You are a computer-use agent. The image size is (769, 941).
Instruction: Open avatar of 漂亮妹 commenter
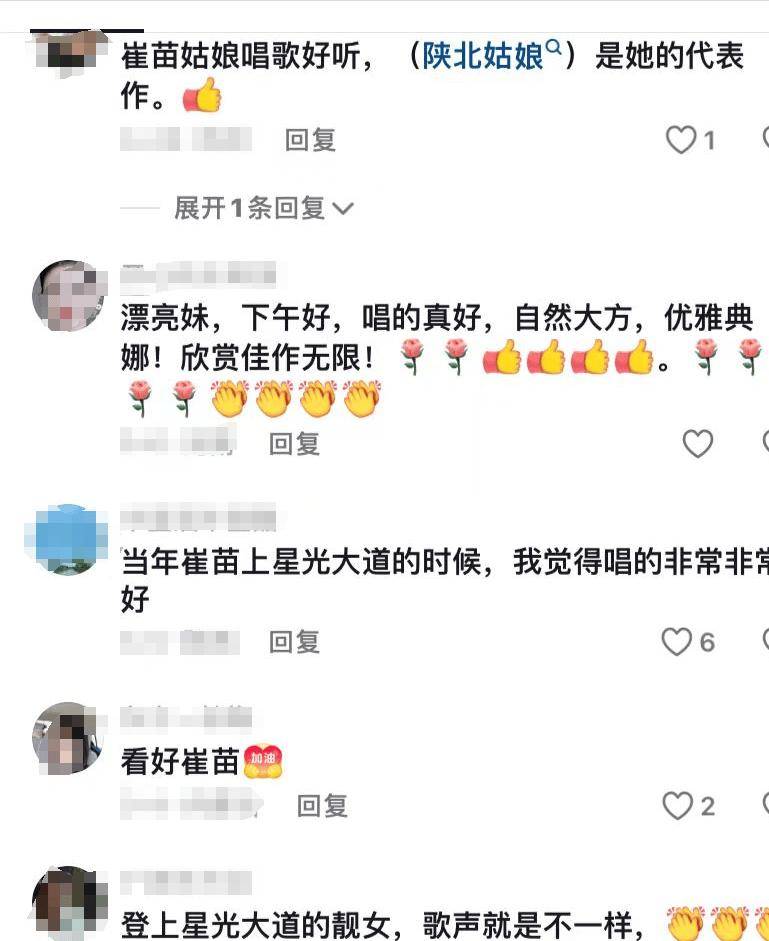(x=67, y=295)
